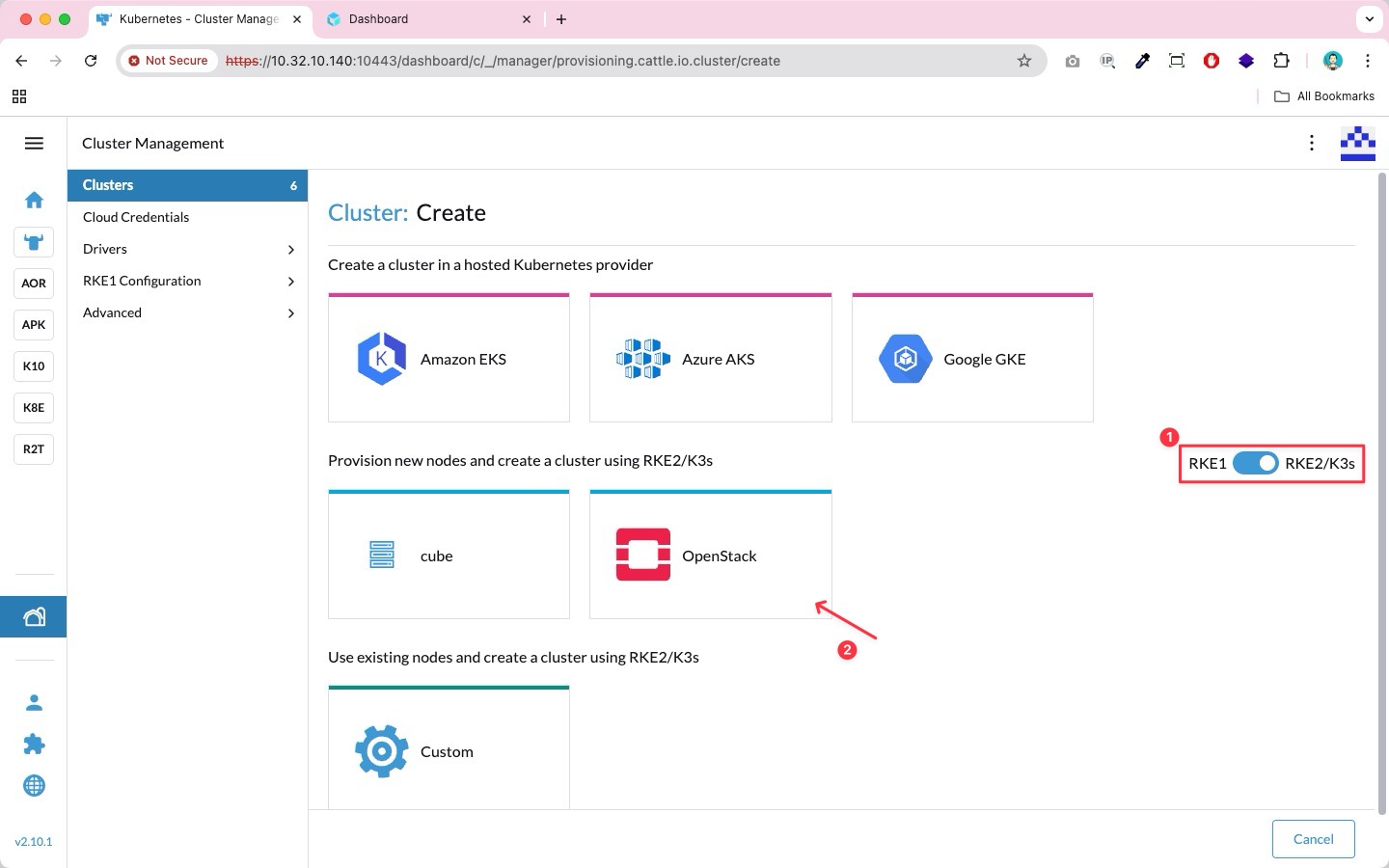Bookmark this page with the star icon
1389x868 pixels.
point(1024,61)
